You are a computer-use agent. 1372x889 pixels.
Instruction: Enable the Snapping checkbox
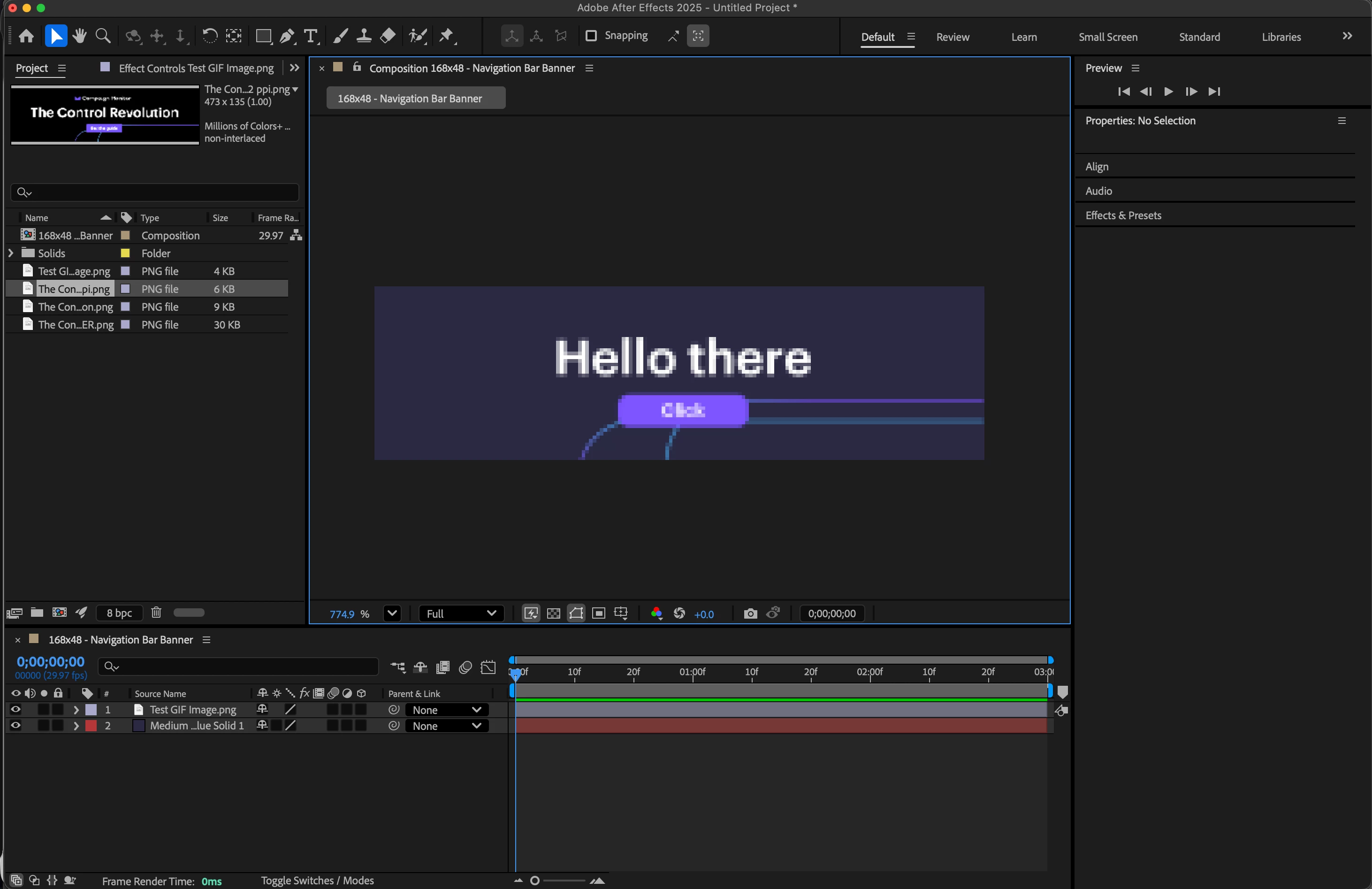pyautogui.click(x=591, y=36)
